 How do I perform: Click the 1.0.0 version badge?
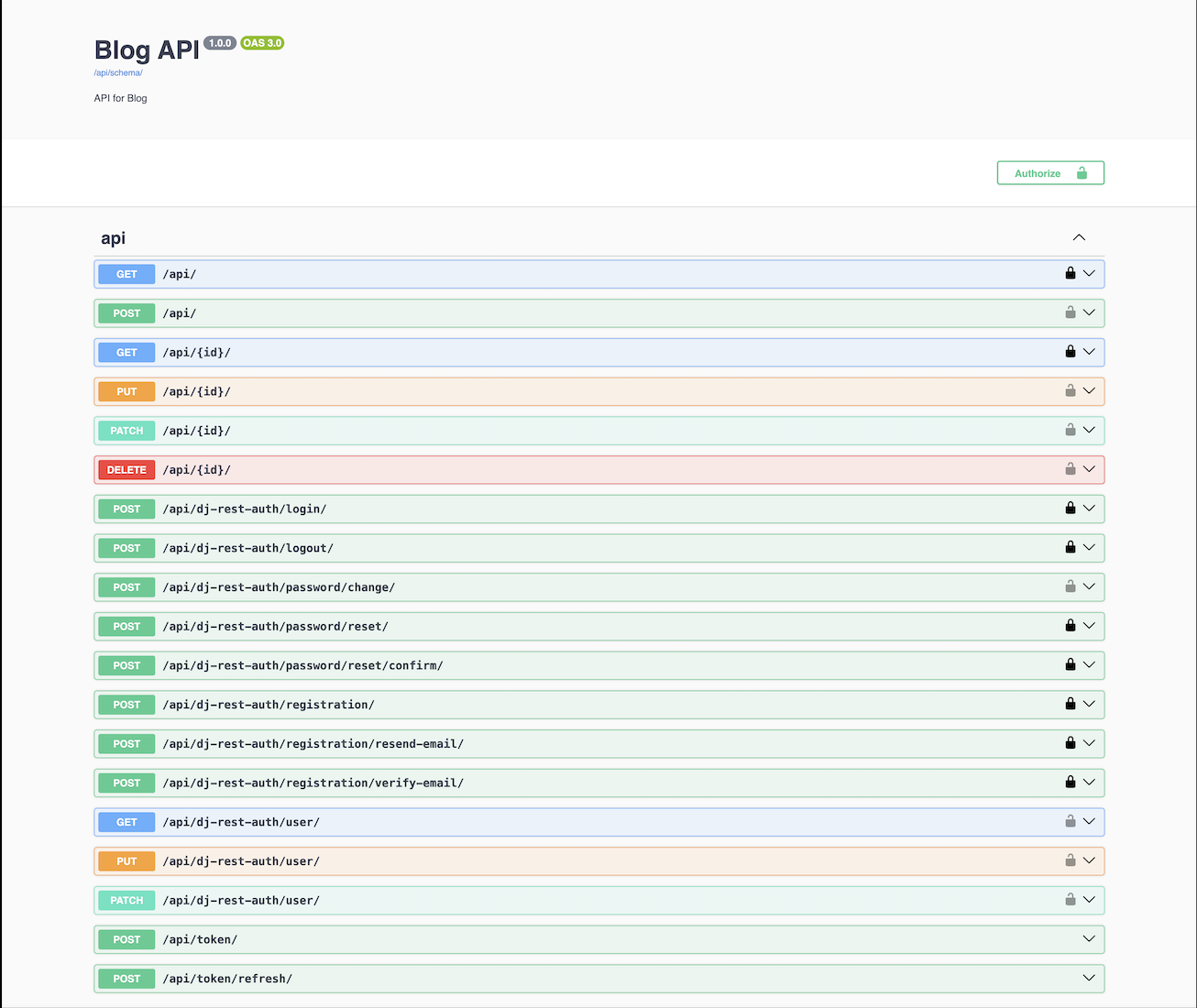pos(220,43)
